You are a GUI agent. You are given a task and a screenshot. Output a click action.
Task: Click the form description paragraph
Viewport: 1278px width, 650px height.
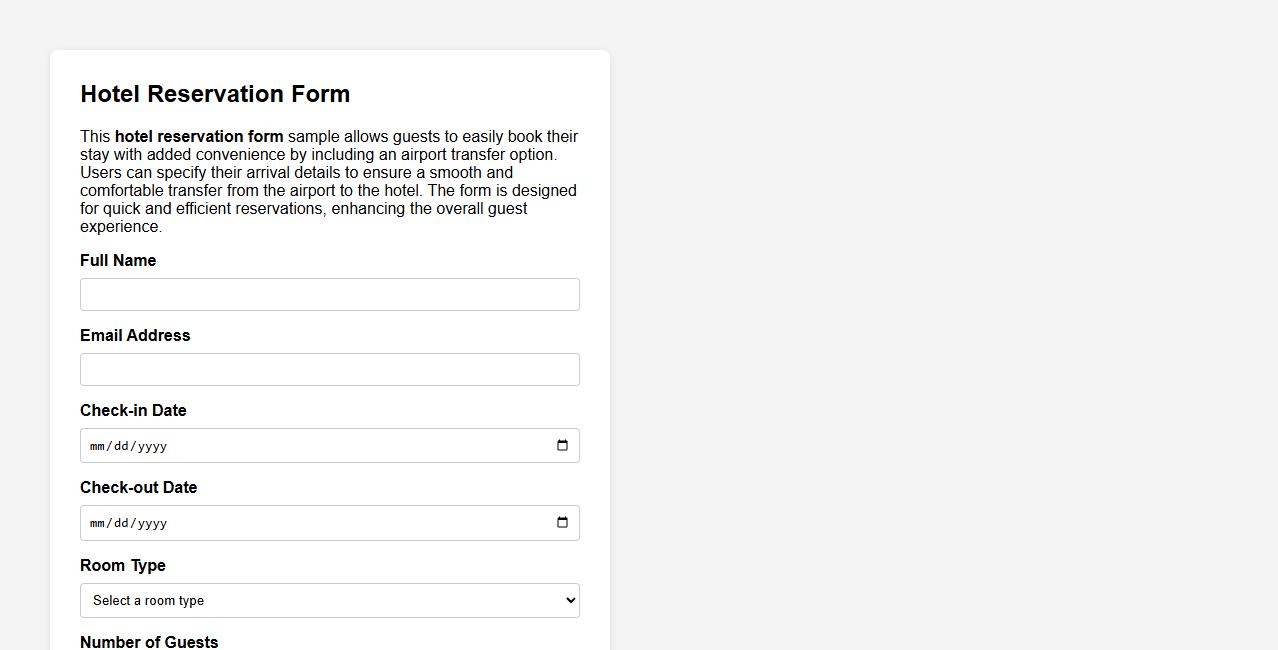click(329, 181)
